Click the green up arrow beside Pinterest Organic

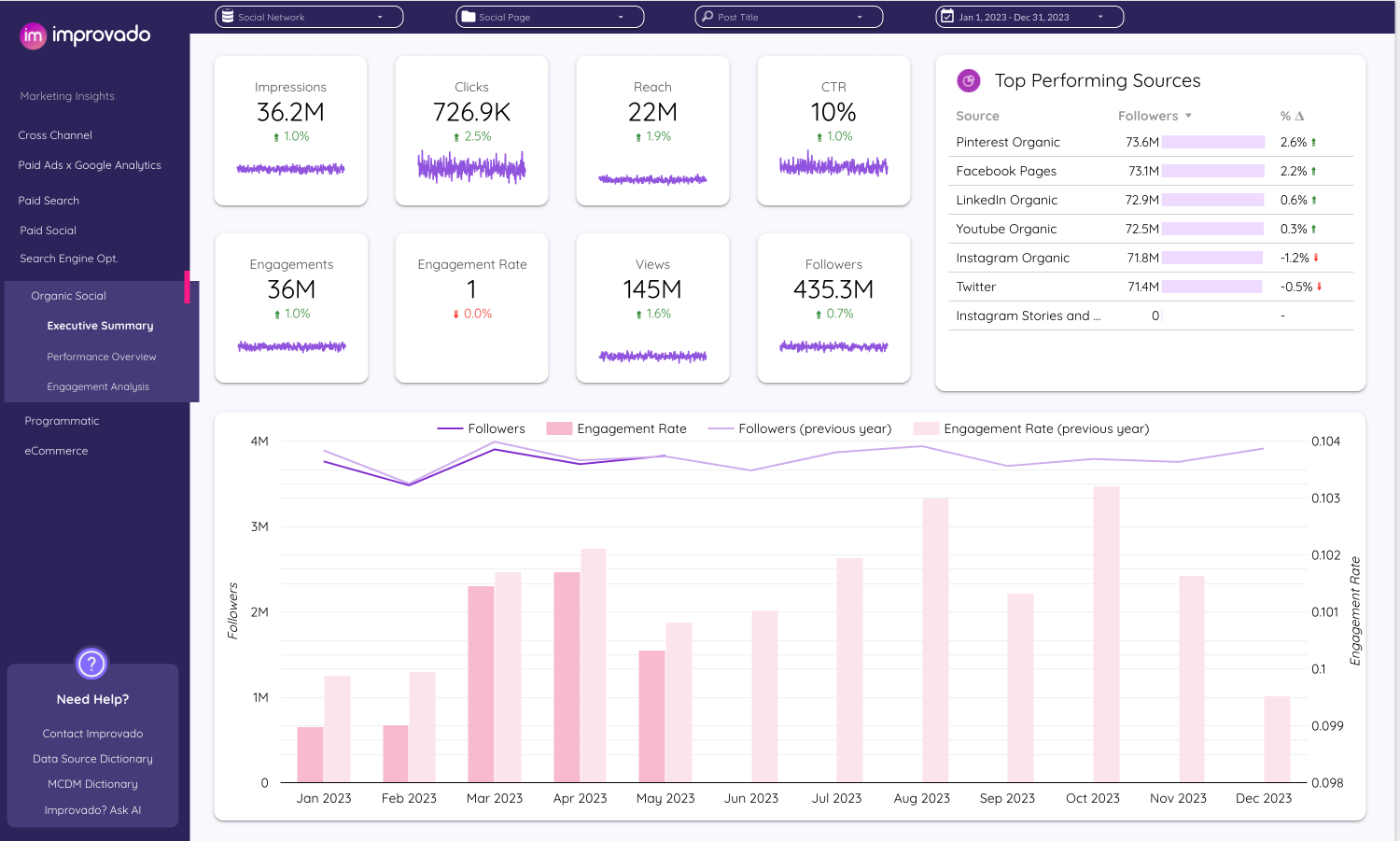point(1313,143)
